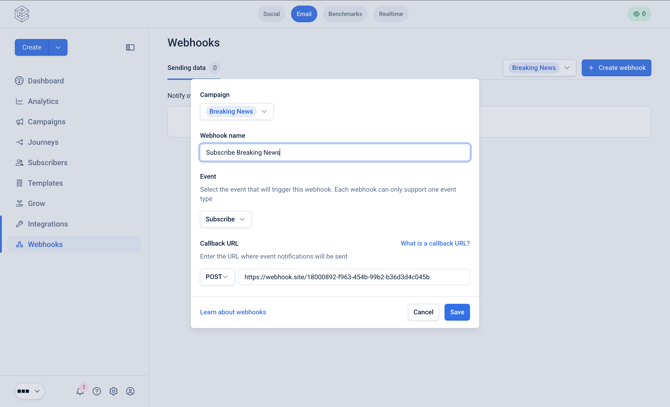670x407 pixels.
Task: Expand the Create button arrow
Action: (x=58, y=47)
